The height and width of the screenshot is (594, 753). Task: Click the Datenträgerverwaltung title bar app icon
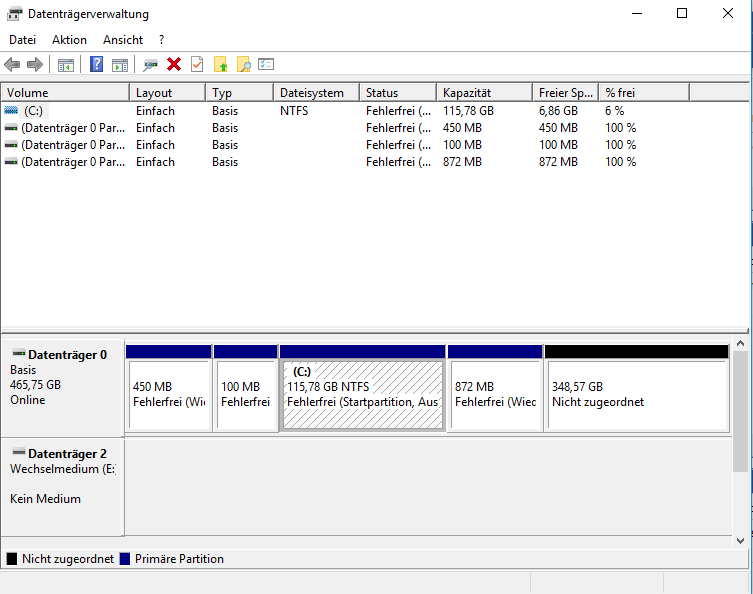tap(14, 14)
